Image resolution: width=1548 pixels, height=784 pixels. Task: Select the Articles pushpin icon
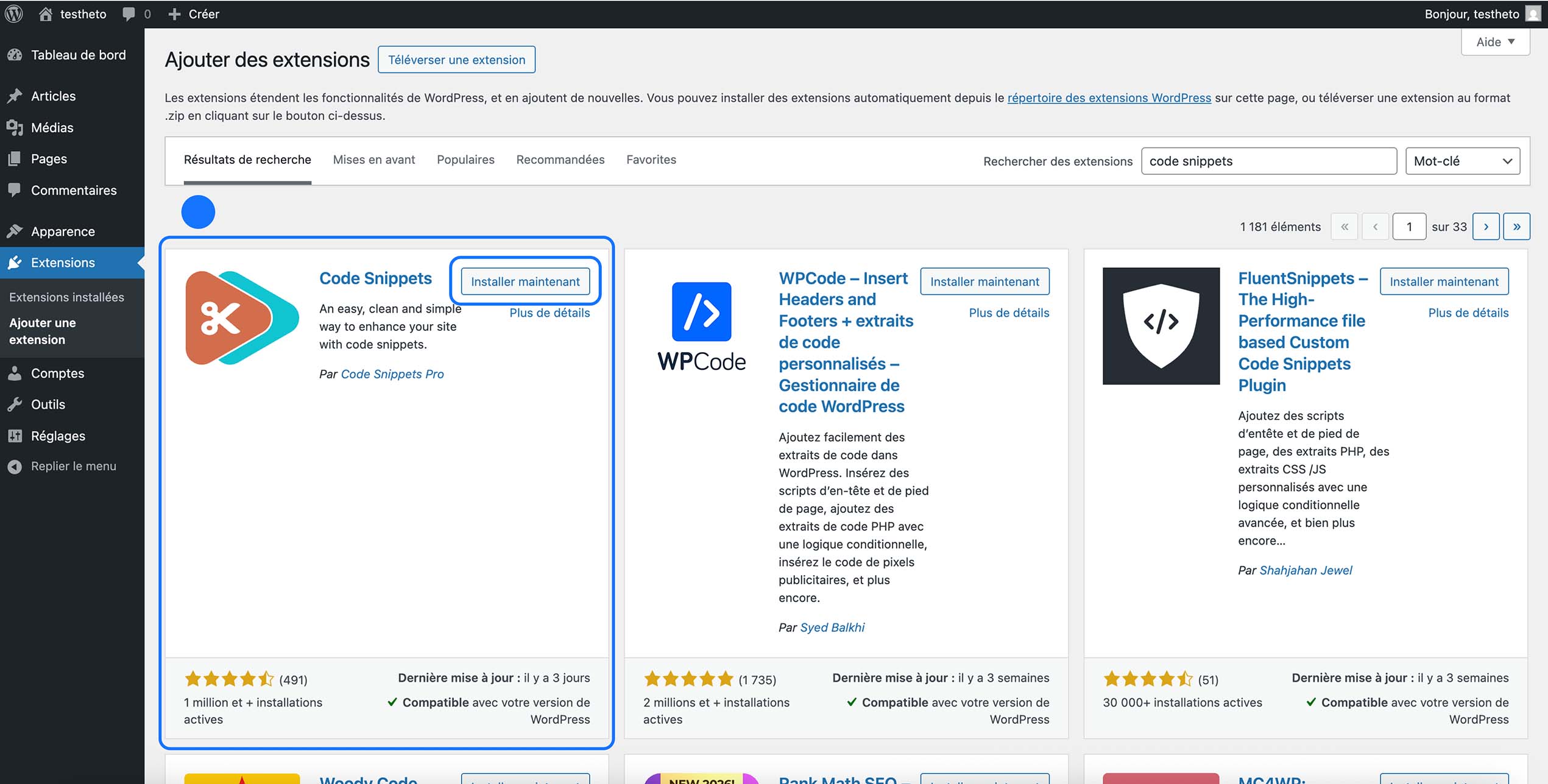(x=15, y=96)
